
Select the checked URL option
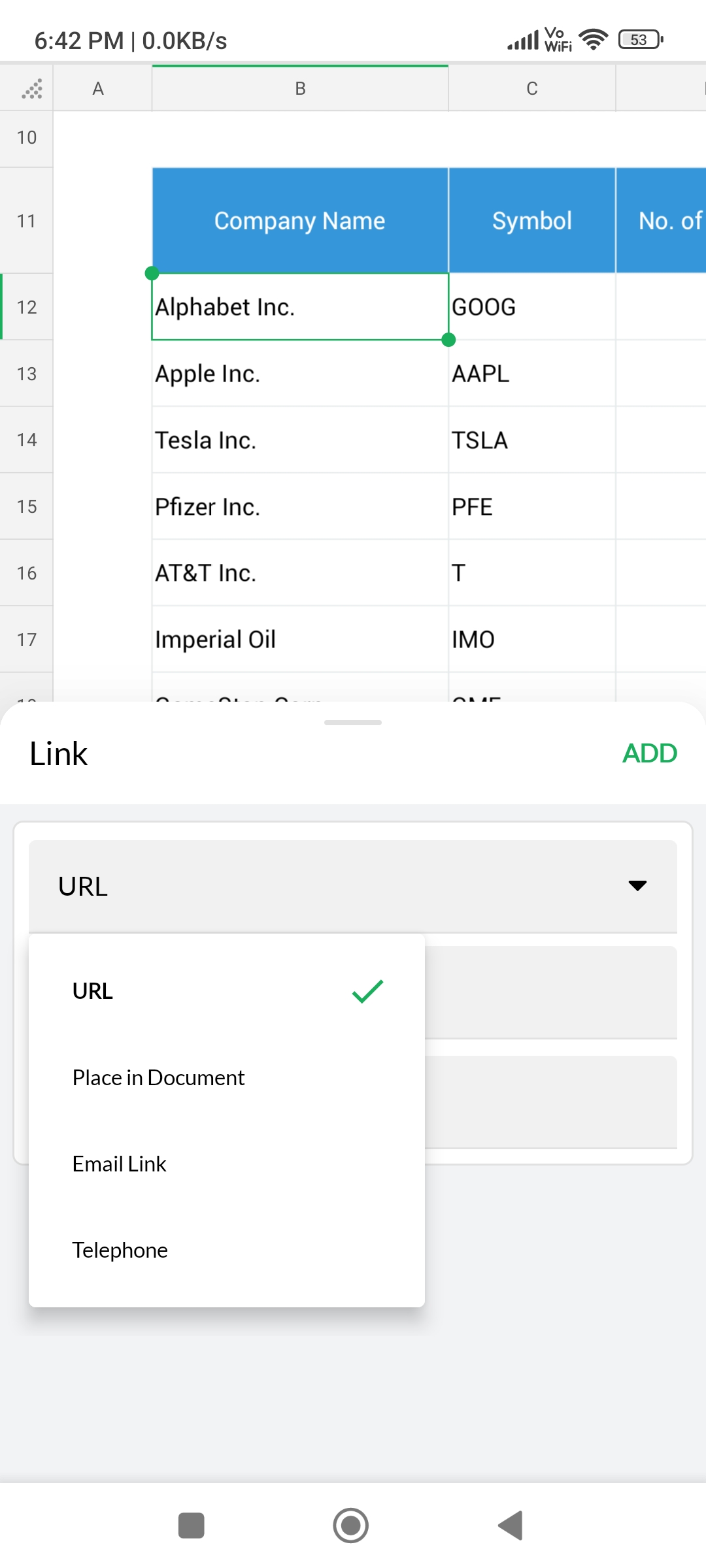tap(93, 991)
